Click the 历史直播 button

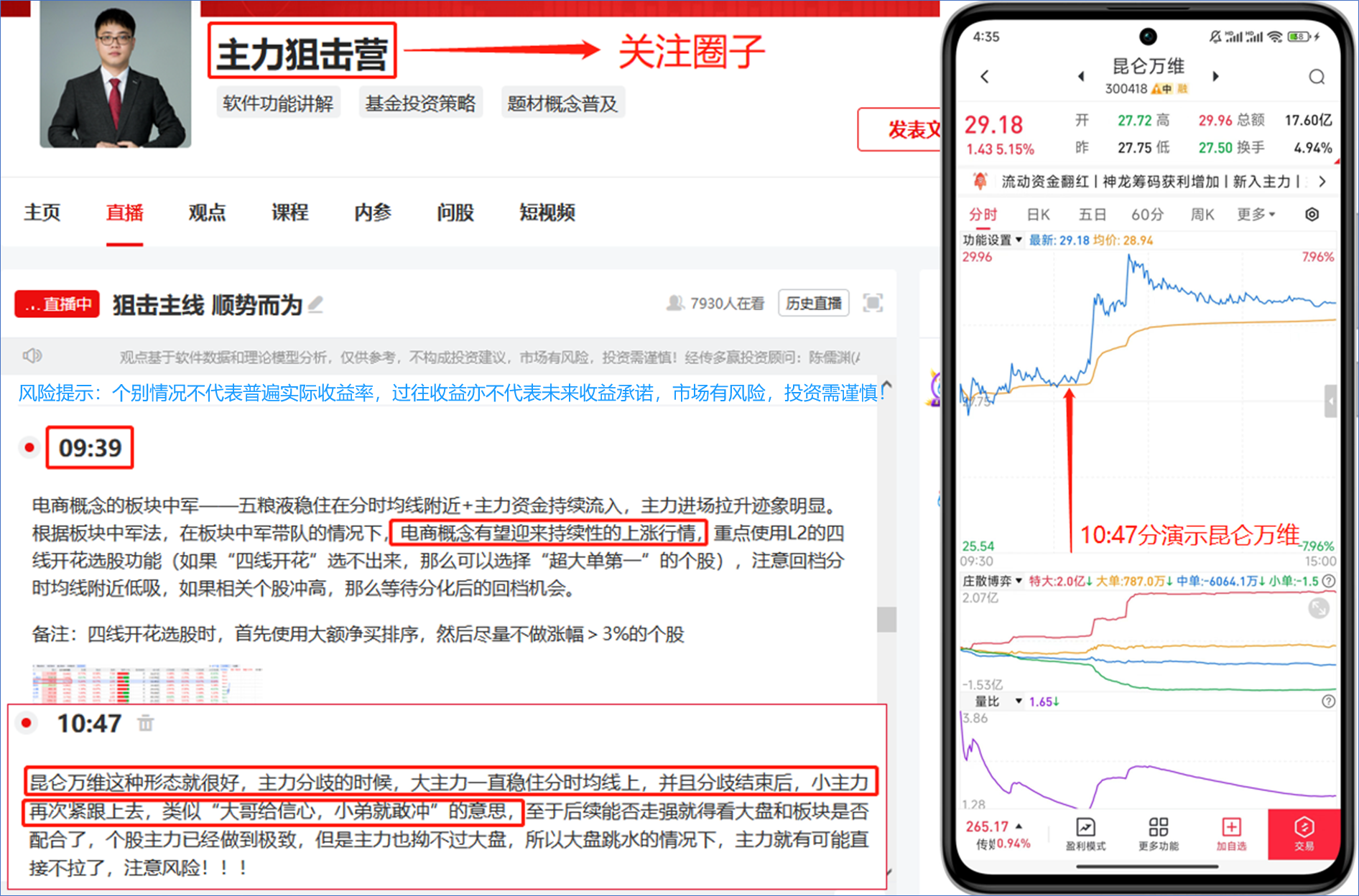(814, 303)
